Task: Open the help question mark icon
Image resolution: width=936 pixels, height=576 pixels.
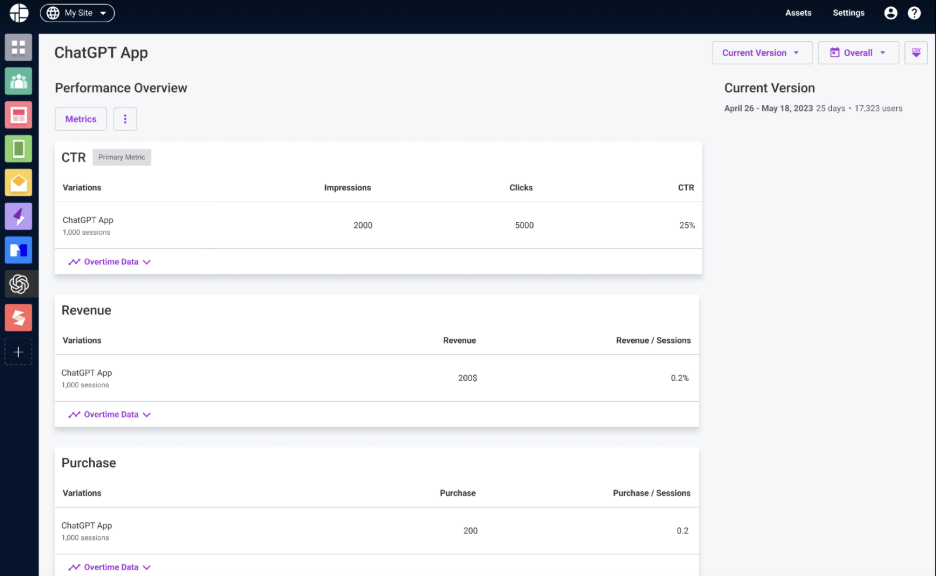Action: (914, 13)
